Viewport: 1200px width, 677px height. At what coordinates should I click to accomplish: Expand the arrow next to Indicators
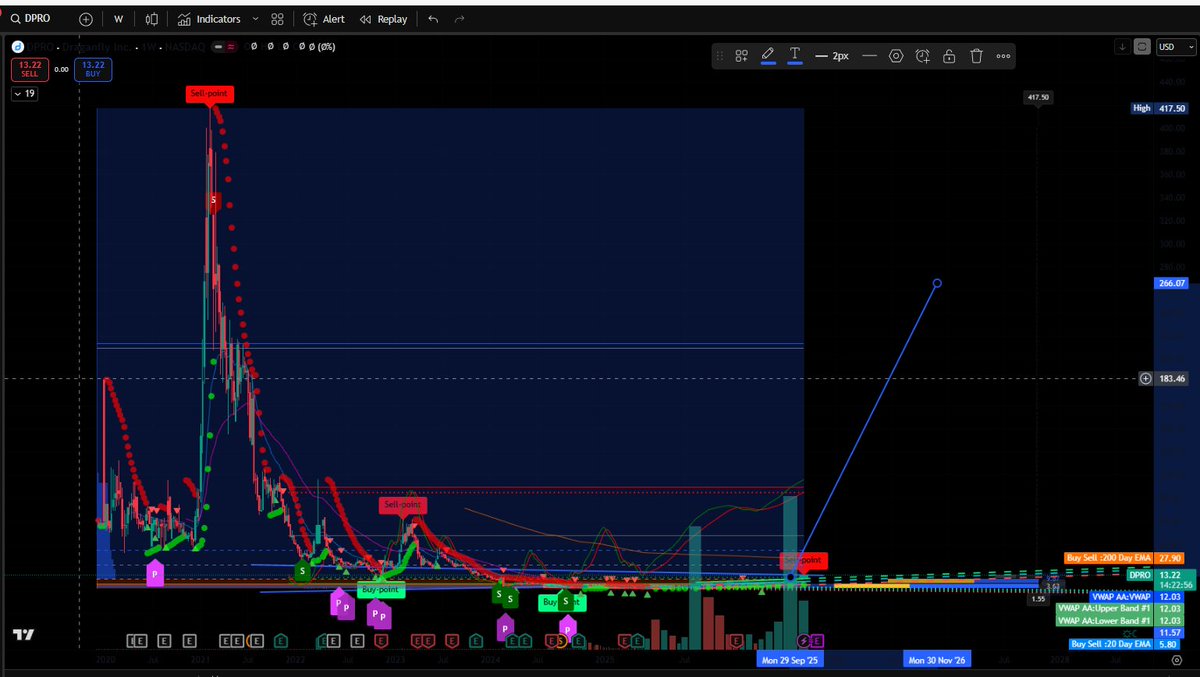257,19
